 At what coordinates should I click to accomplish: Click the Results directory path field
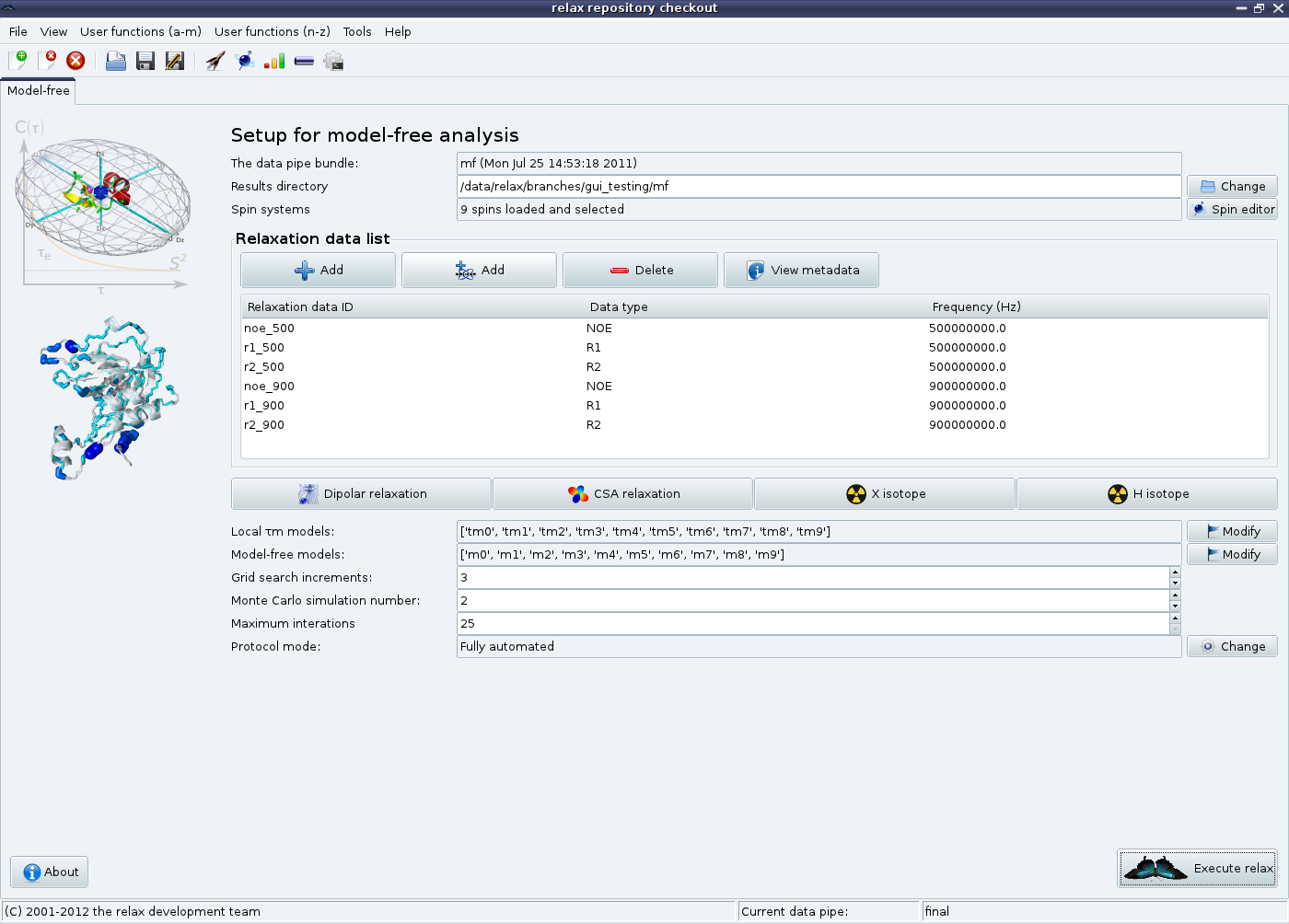click(x=818, y=186)
